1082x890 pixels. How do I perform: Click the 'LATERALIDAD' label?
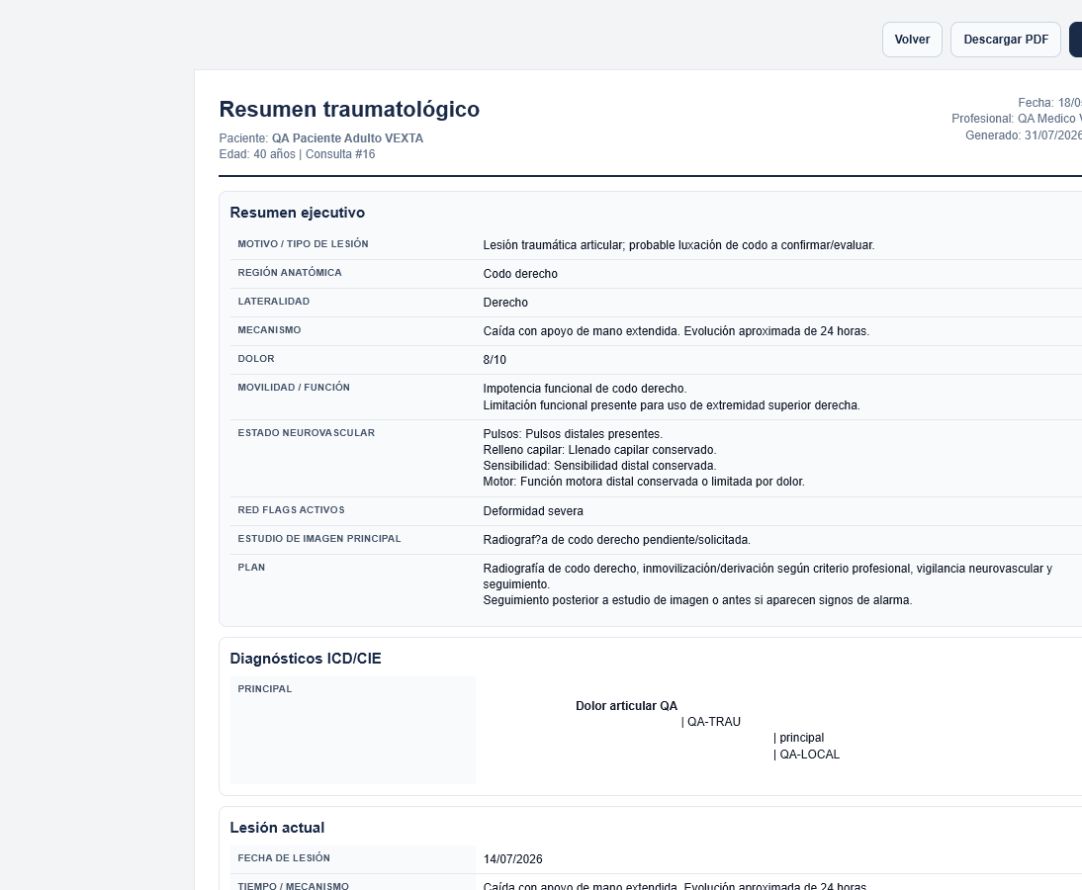[273, 301]
